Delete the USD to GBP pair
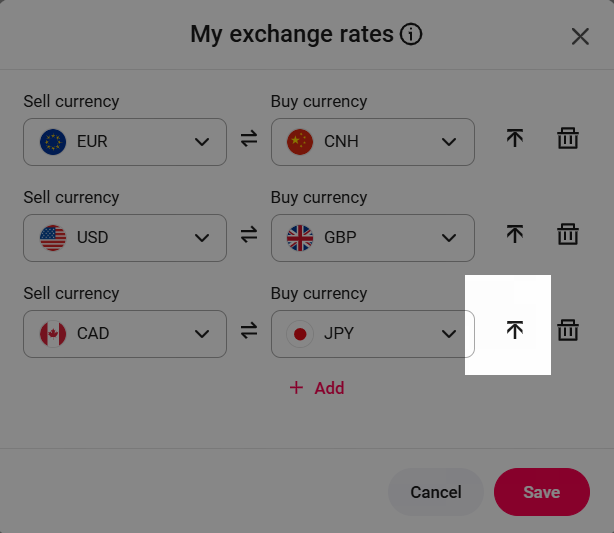The width and height of the screenshot is (614, 533). [568, 235]
